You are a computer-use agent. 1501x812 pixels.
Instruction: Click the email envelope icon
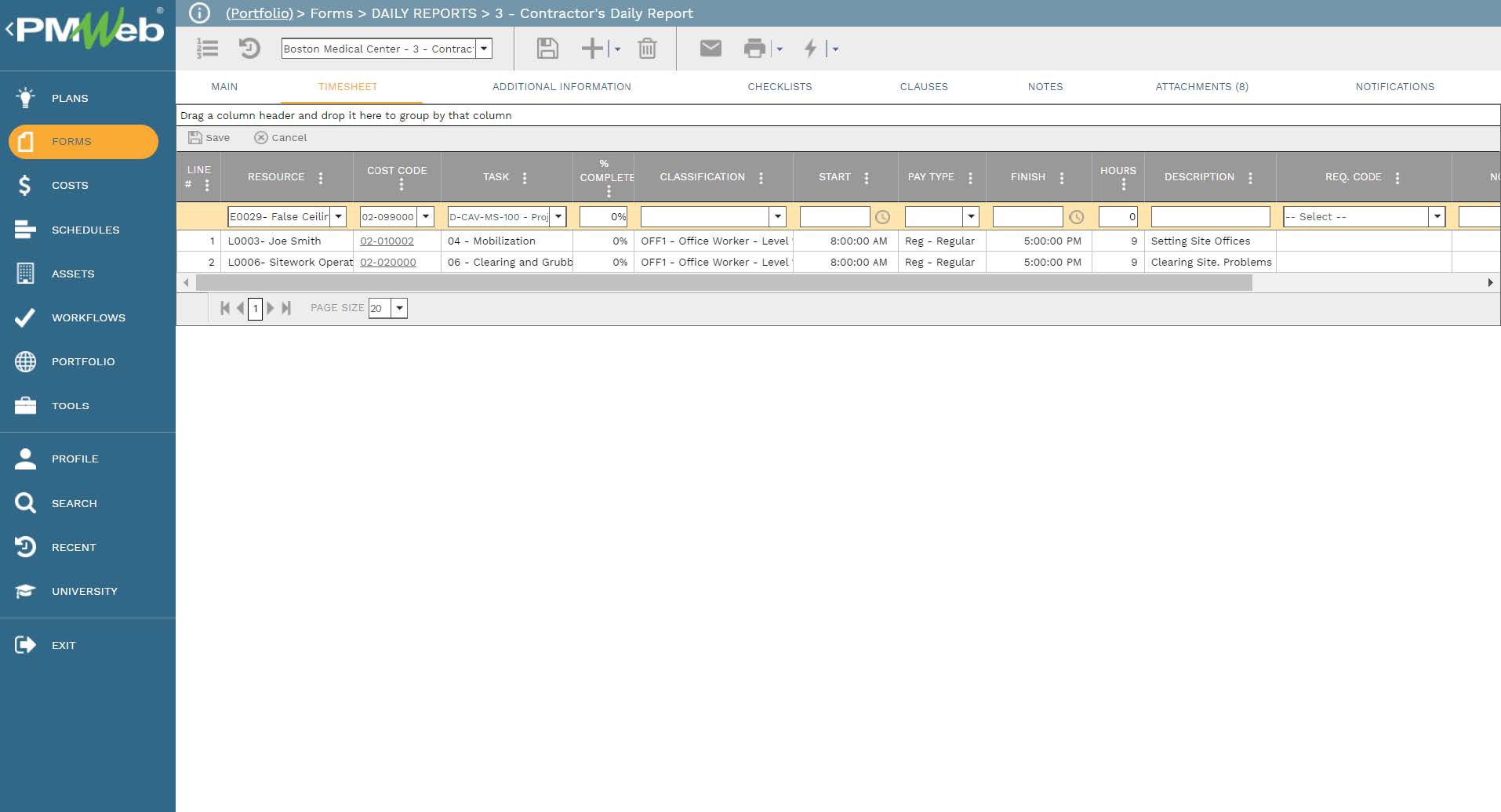point(711,49)
